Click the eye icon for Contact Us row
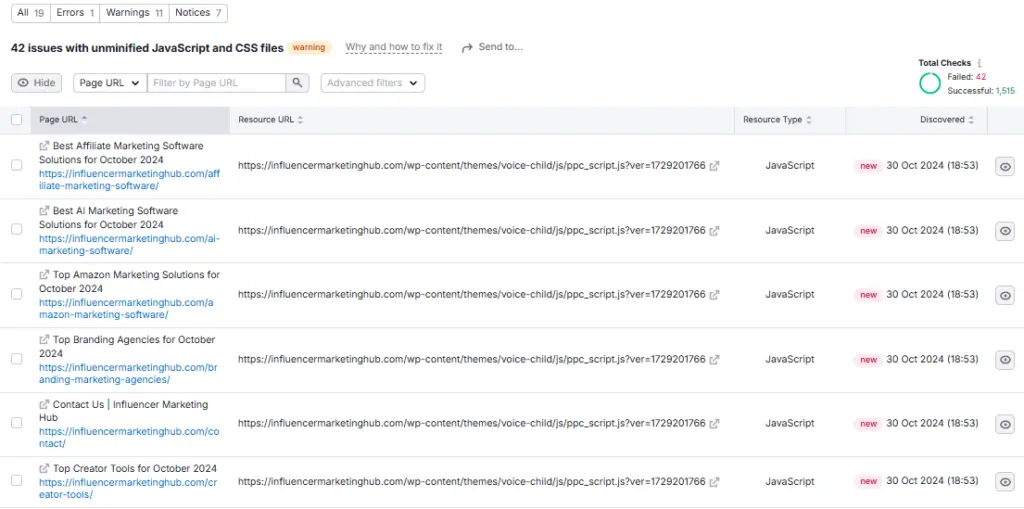The height and width of the screenshot is (509, 1024). click(1005, 424)
